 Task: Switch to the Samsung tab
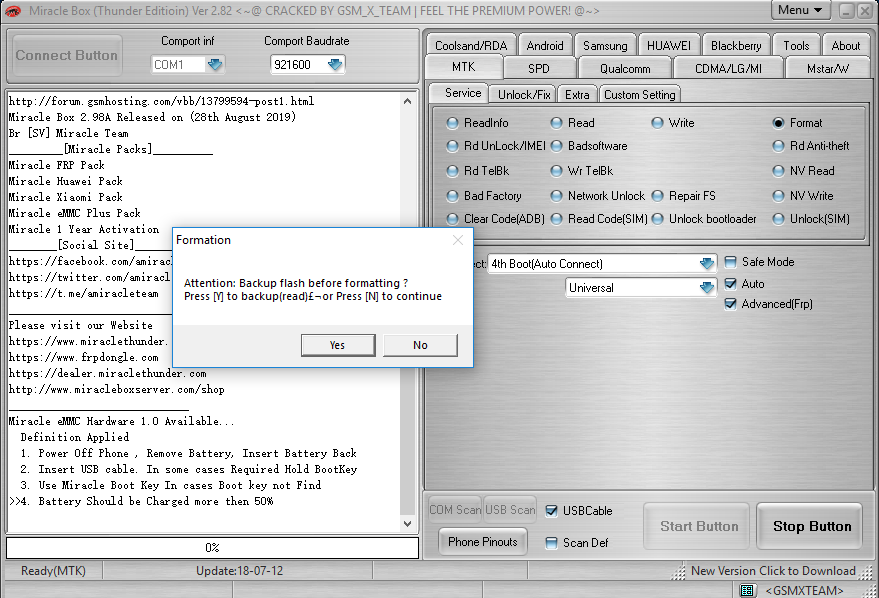tap(605, 46)
